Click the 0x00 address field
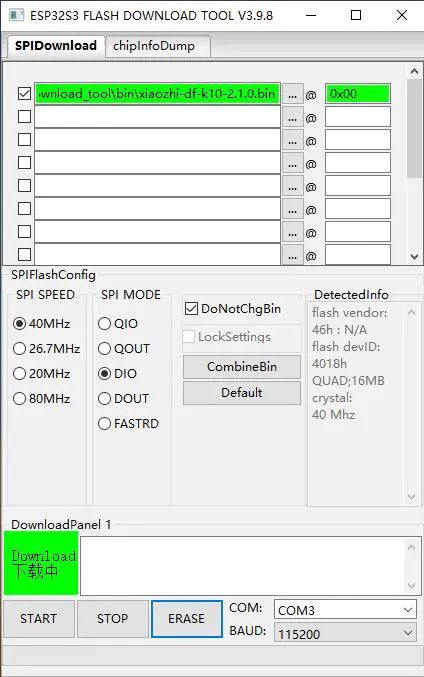The height and width of the screenshot is (677, 424). click(x=358, y=94)
